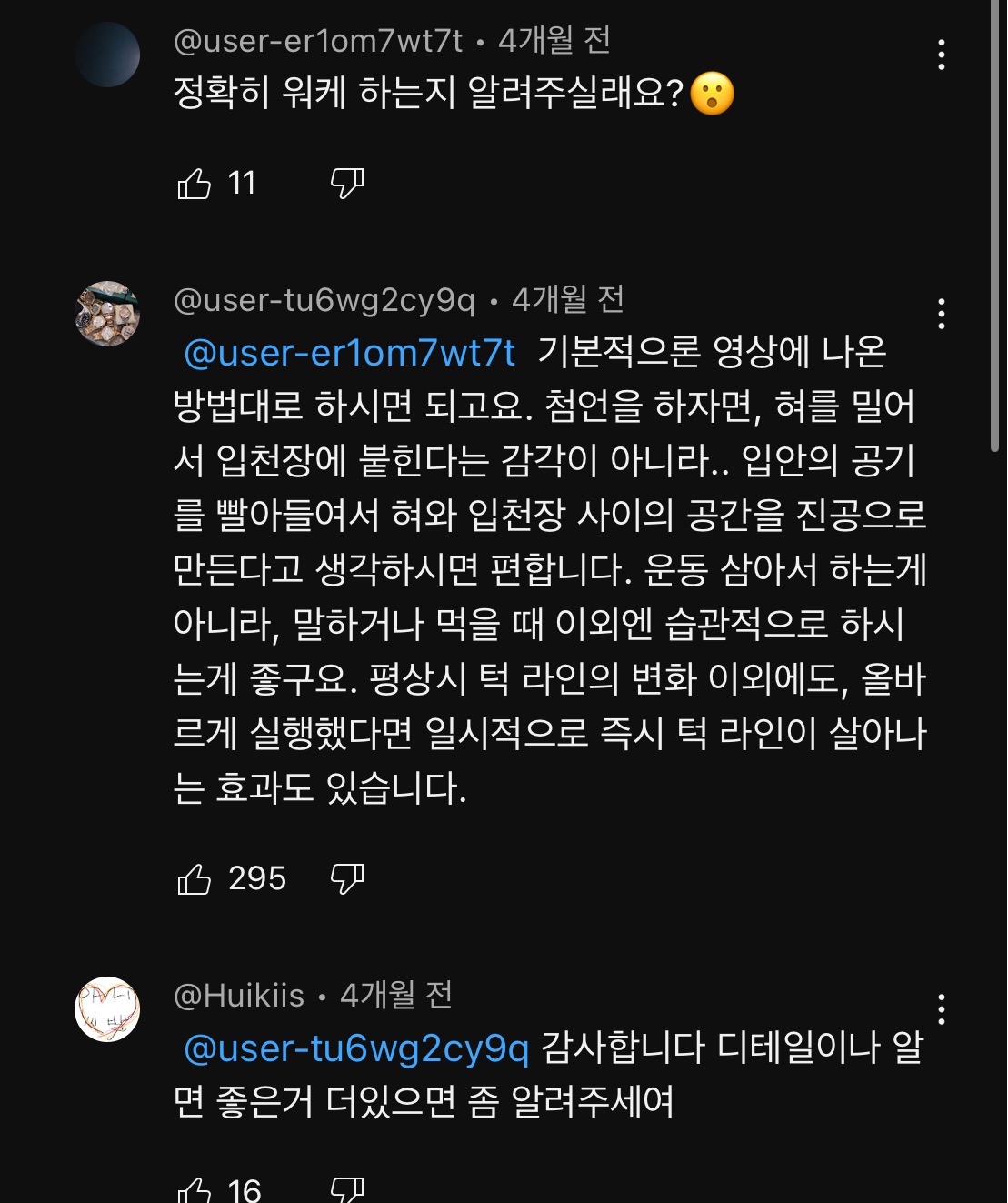Dislike the comment with 295 likes
Viewport: 1008px width, 1203px height.
(x=346, y=879)
